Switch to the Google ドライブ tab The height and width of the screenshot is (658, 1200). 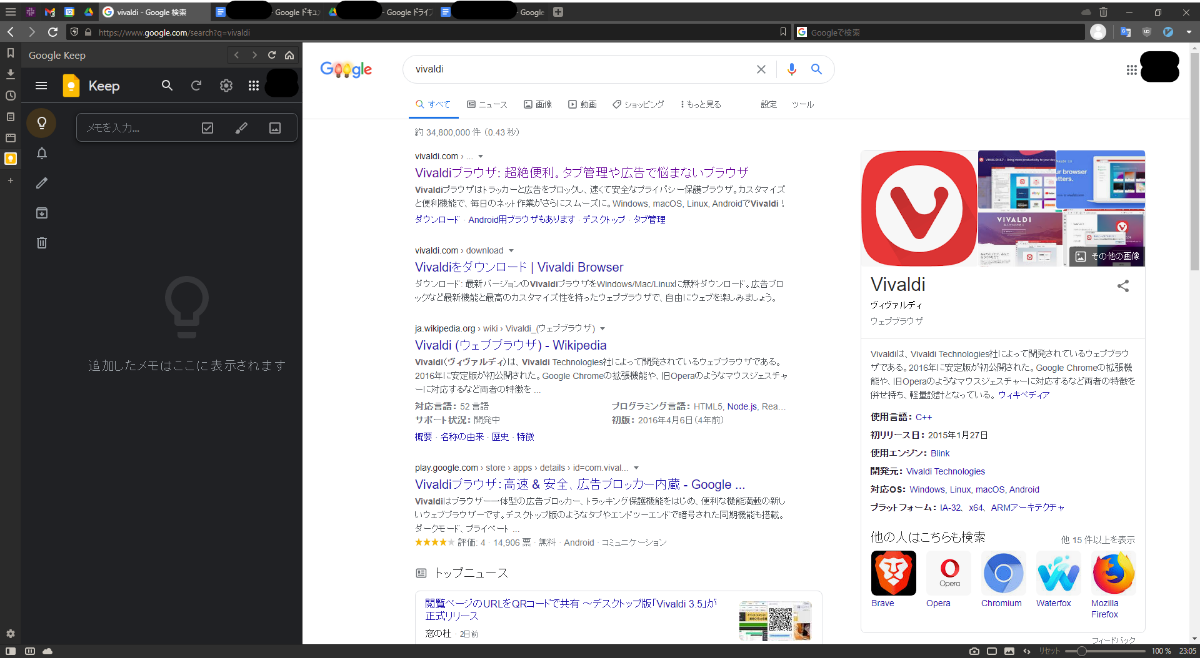point(381,12)
